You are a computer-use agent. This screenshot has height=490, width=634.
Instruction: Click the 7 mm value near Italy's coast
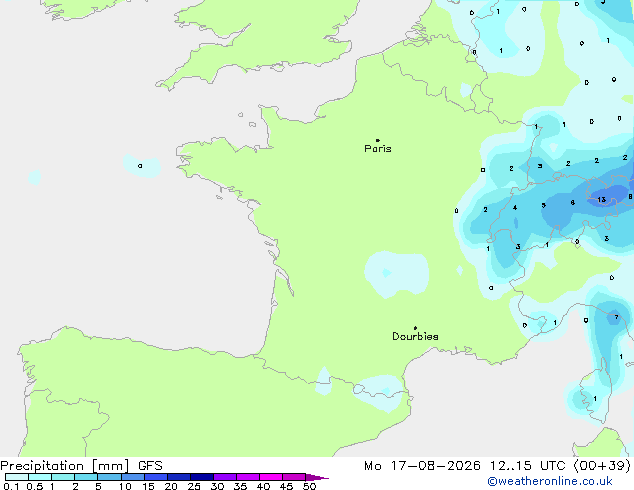616,317
